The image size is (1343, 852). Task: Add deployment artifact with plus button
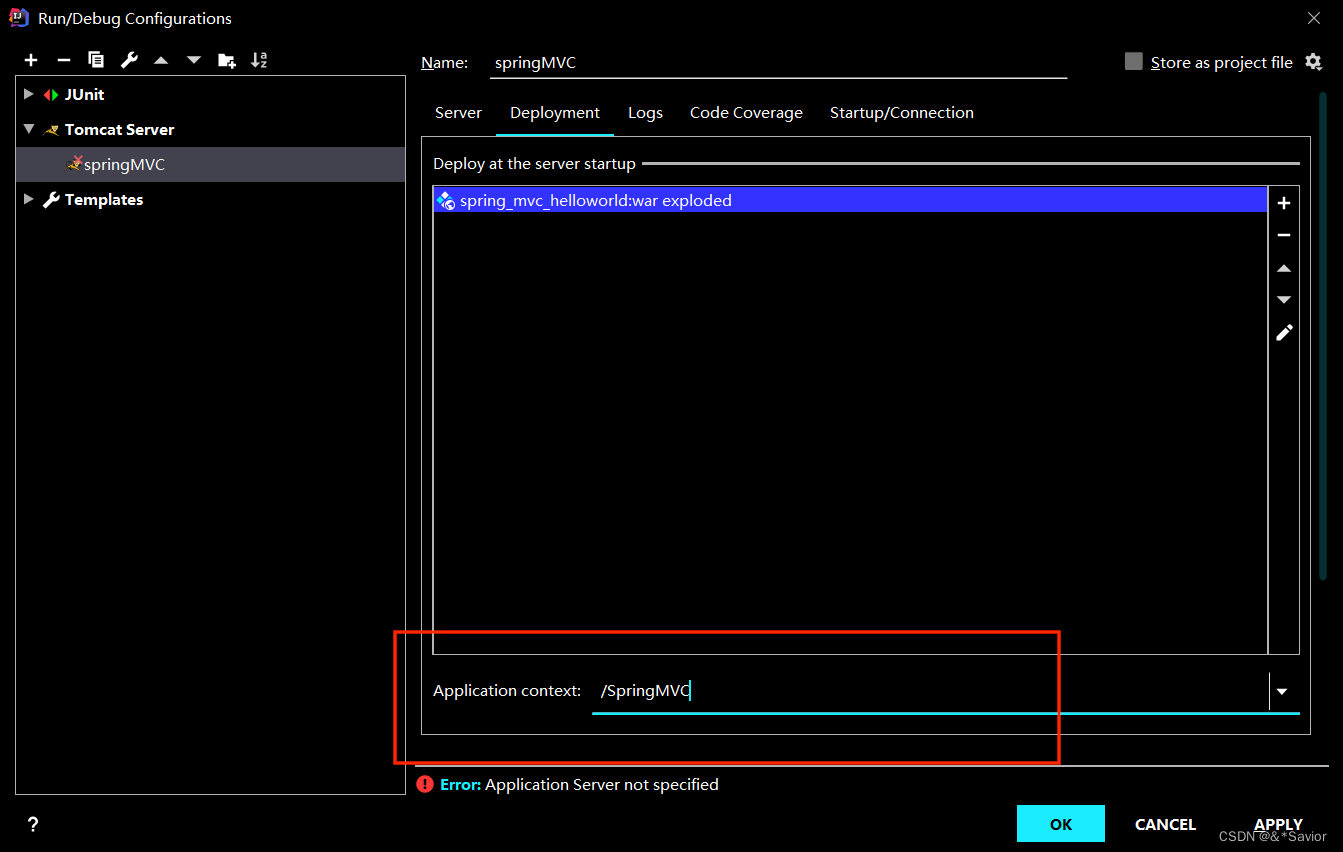click(x=1284, y=203)
